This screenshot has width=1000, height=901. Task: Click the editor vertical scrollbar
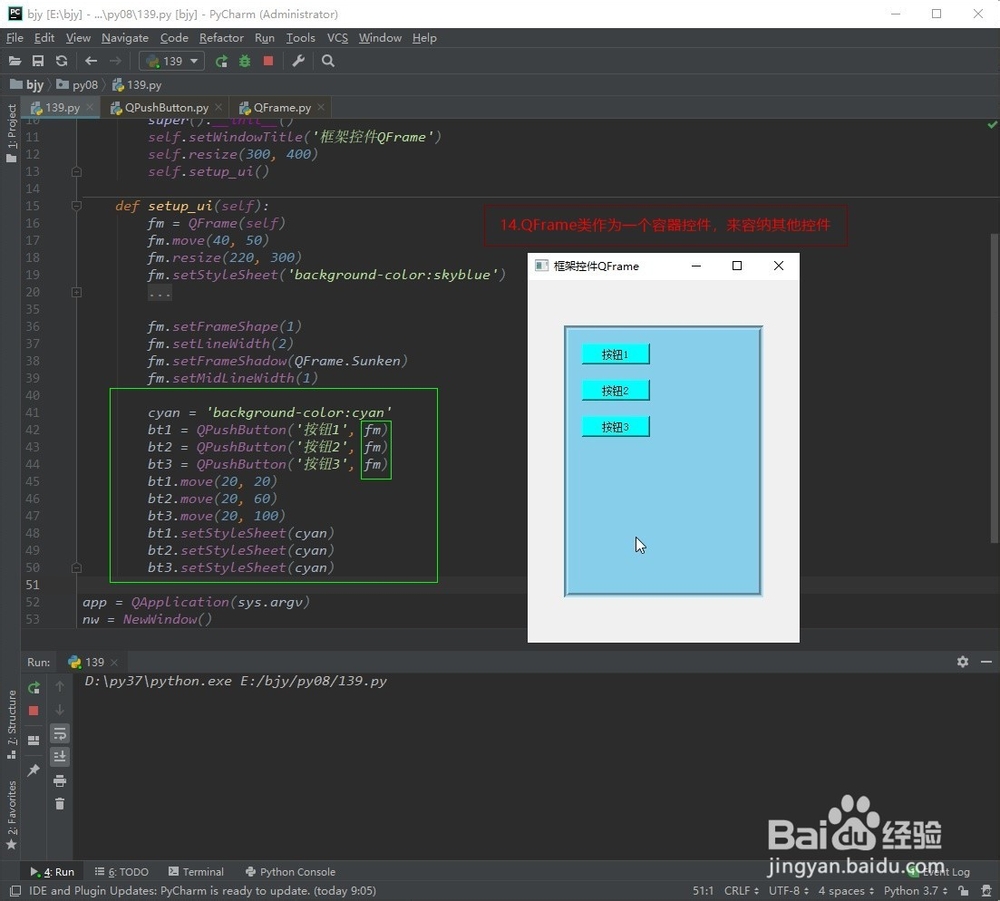click(x=994, y=388)
